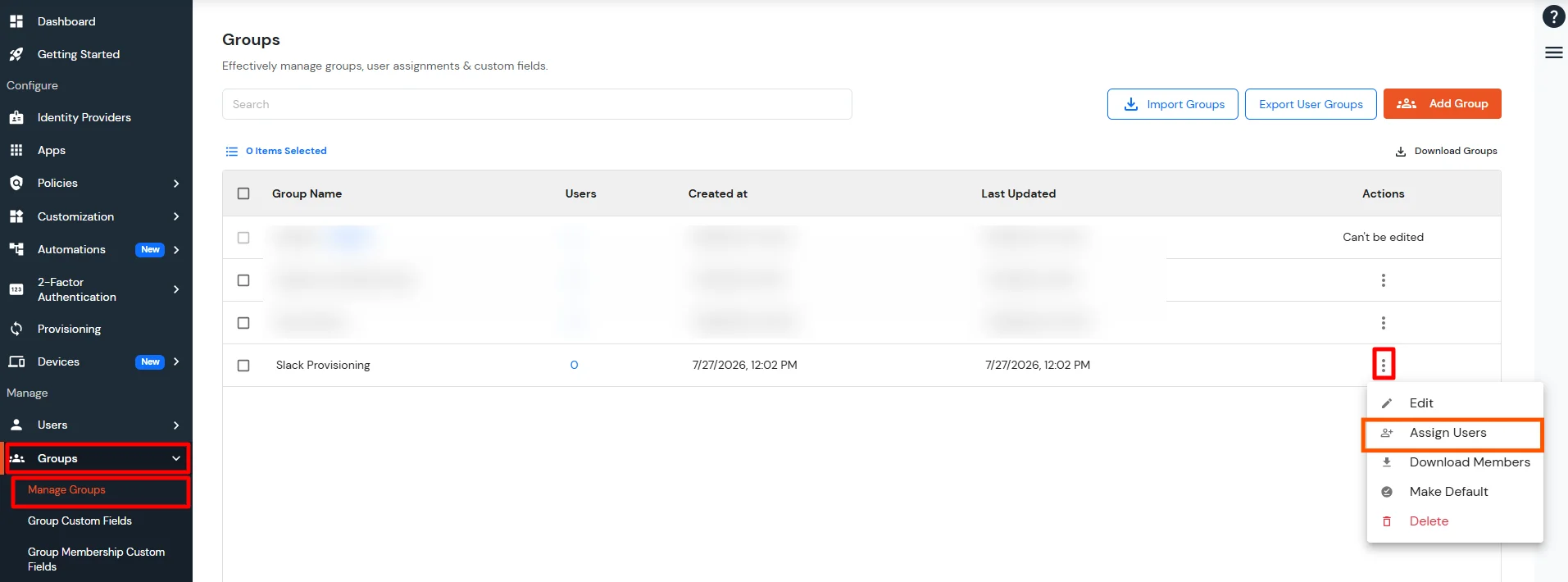Image resolution: width=1568 pixels, height=582 pixels.
Task: Click the Users person icon
Action: (x=16, y=425)
